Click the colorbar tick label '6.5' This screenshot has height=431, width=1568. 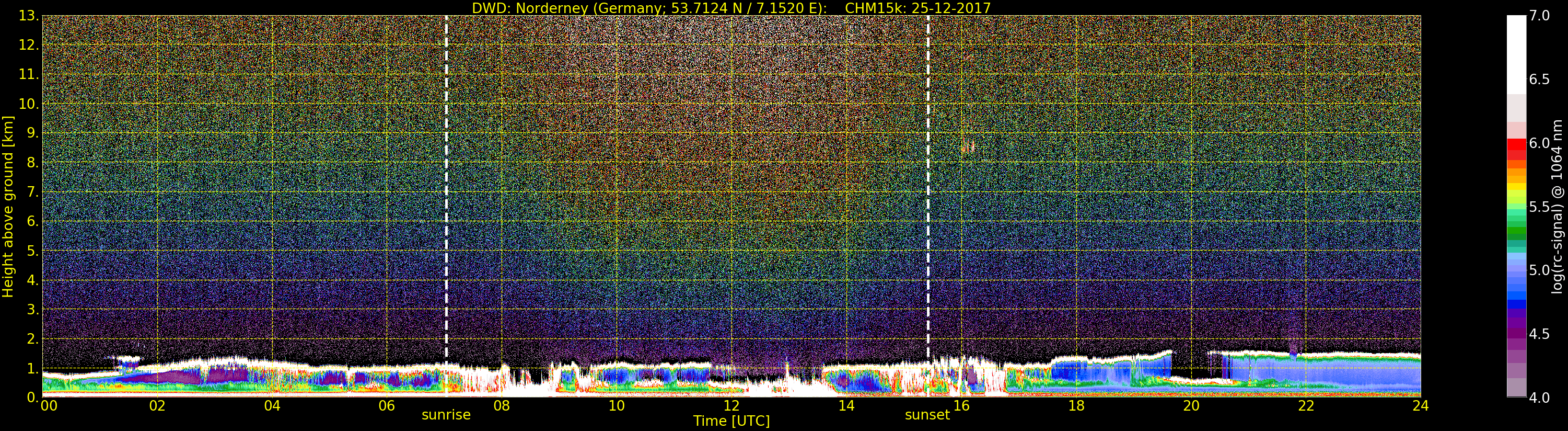(1539, 80)
